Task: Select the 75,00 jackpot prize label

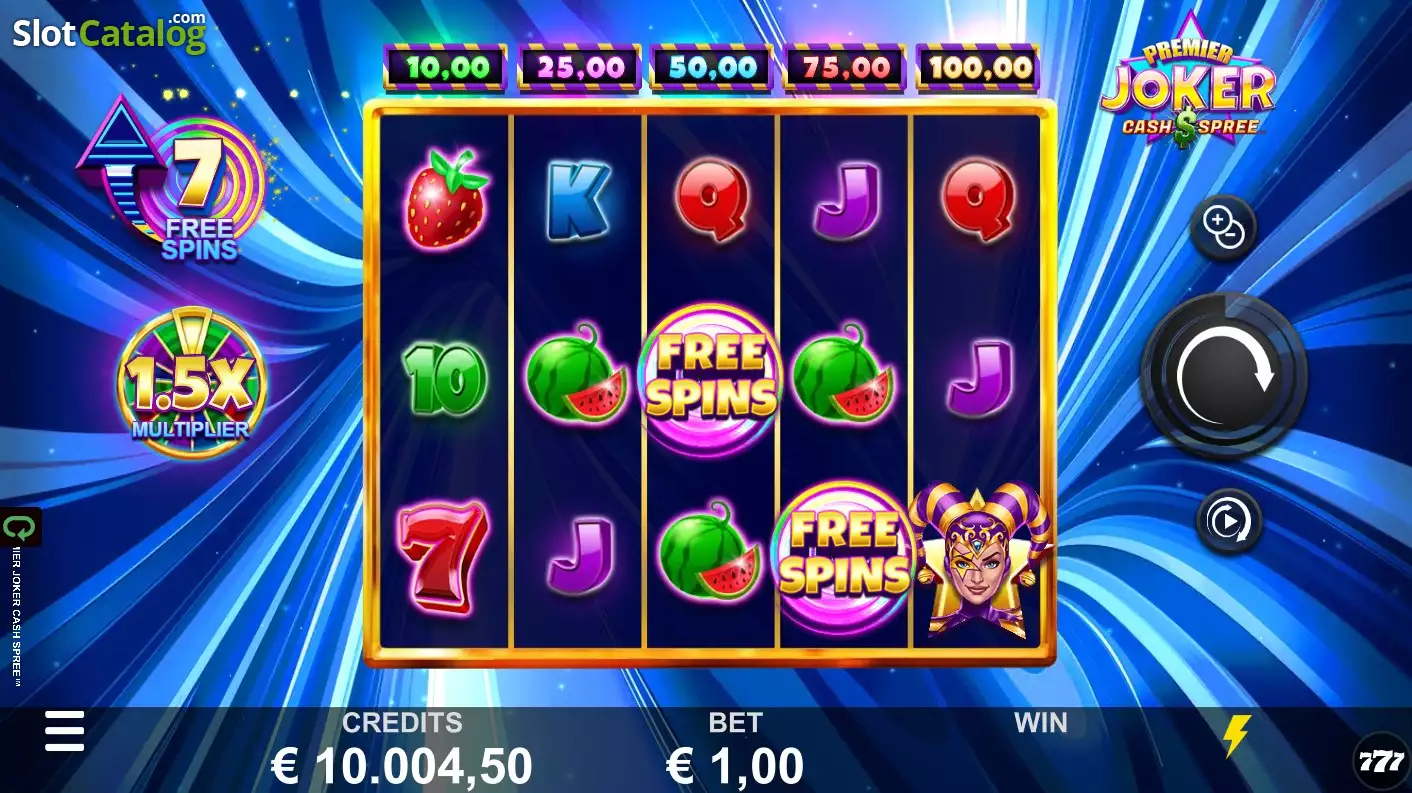Action: [x=844, y=68]
